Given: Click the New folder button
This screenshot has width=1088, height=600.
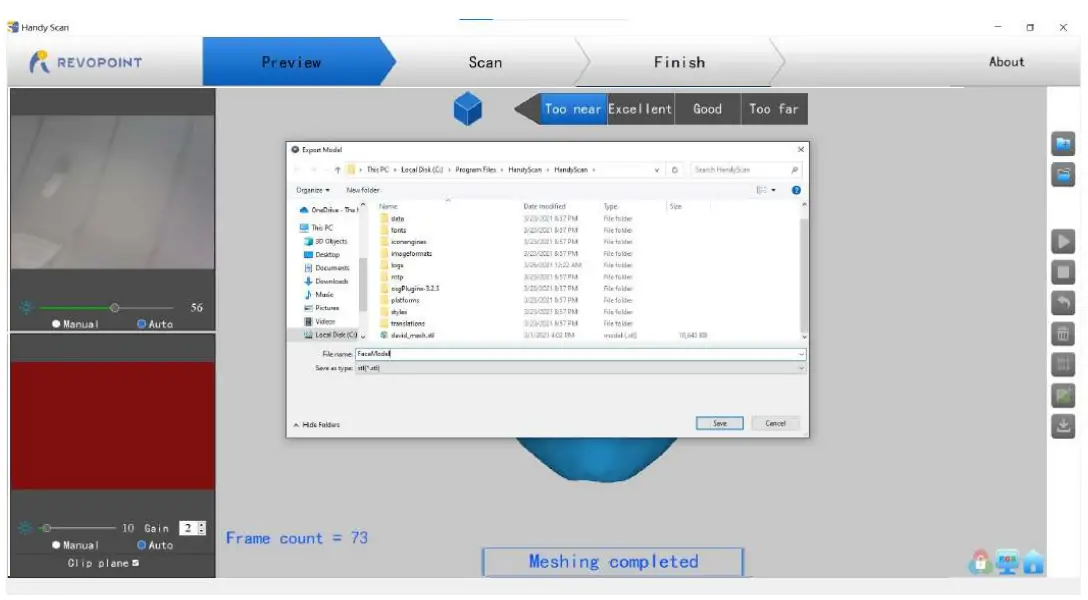Looking at the screenshot, I should (x=363, y=190).
